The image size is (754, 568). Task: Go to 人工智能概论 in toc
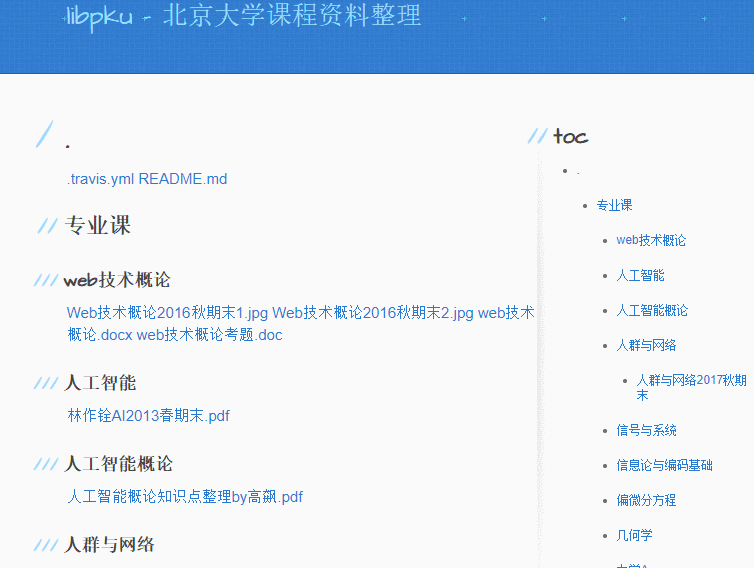coord(652,310)
